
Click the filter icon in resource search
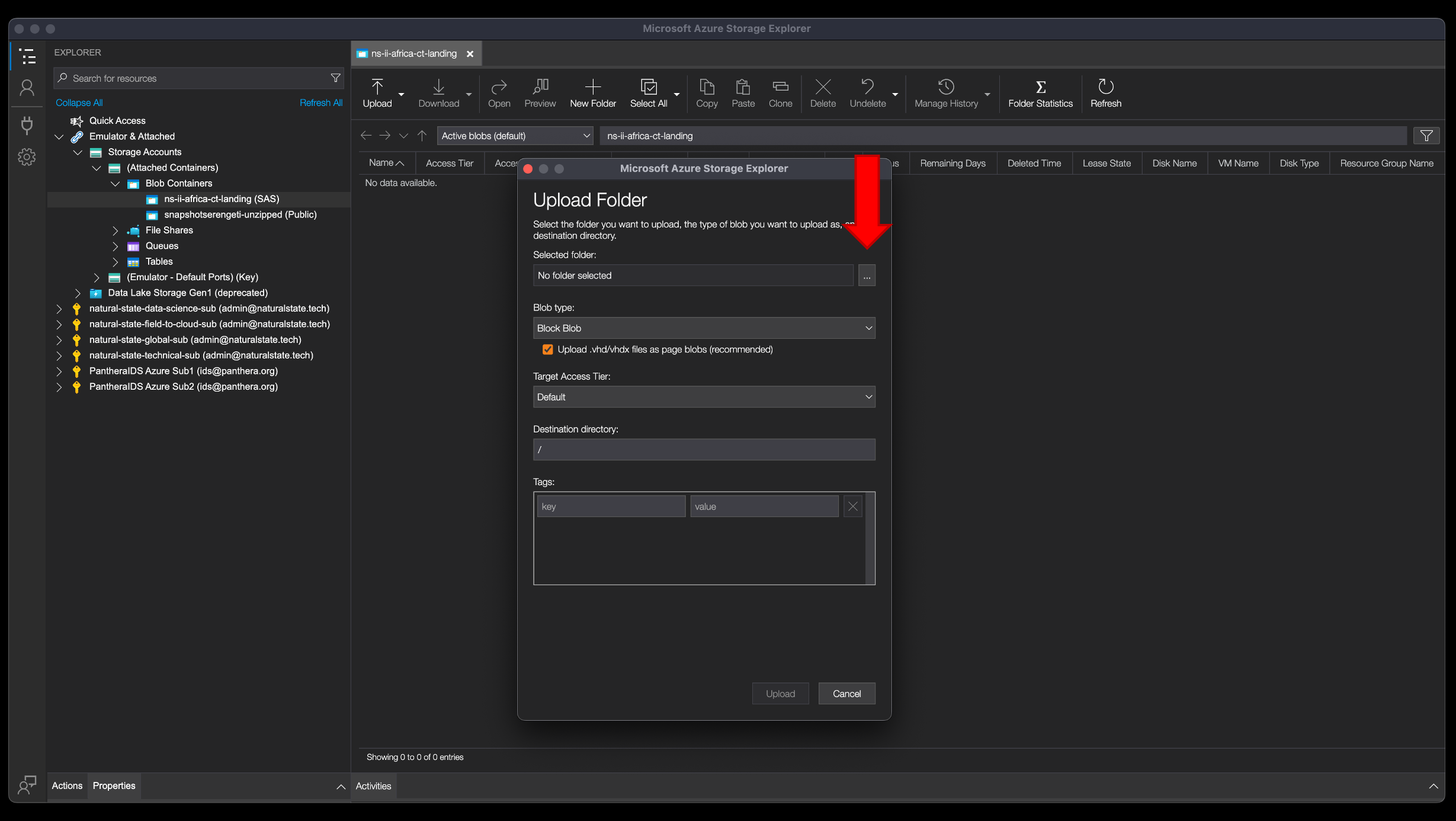(x=335, y=78)
